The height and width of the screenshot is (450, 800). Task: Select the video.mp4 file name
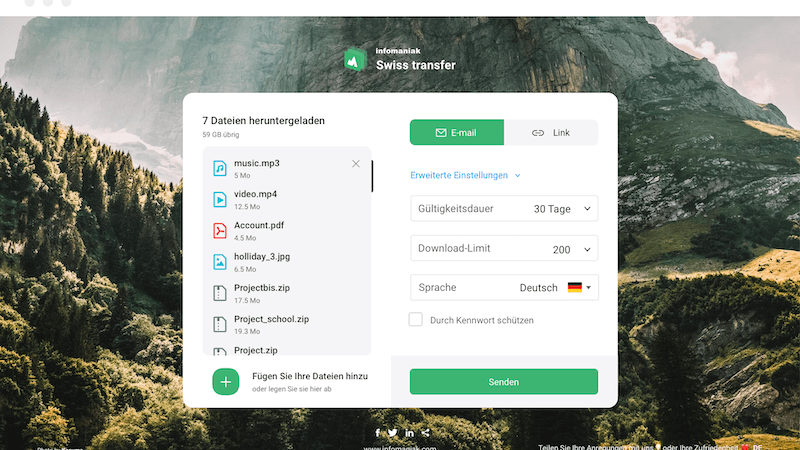256,194
